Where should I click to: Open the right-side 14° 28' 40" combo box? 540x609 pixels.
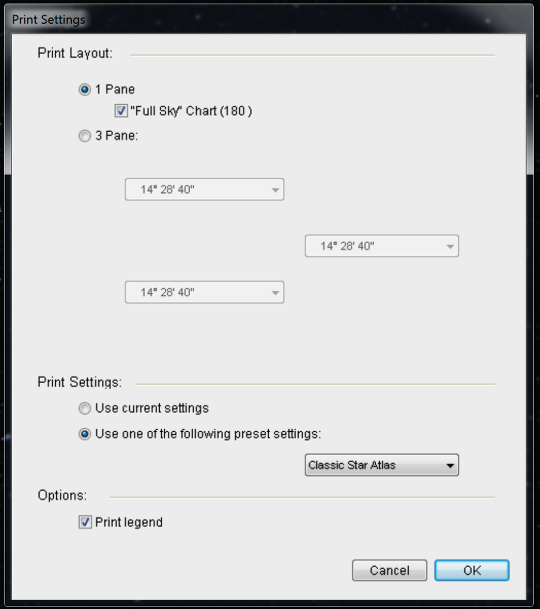point(381,246)
